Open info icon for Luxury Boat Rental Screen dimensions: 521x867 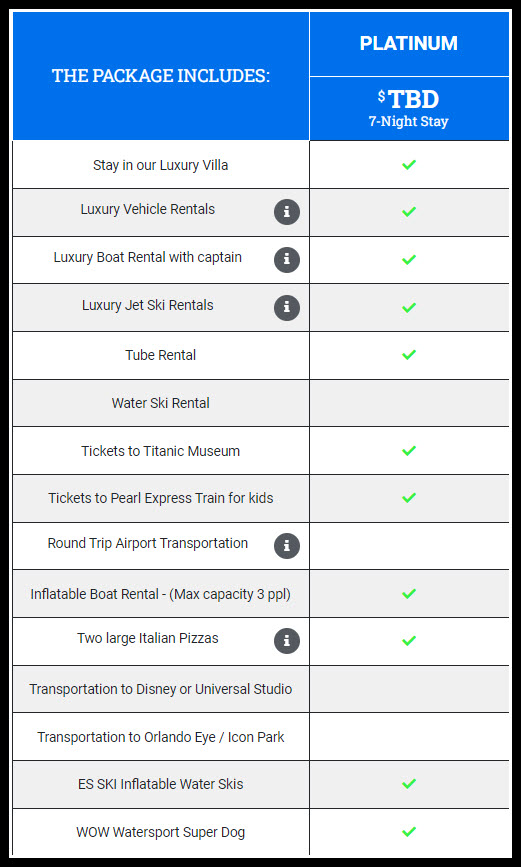[286, 260]
